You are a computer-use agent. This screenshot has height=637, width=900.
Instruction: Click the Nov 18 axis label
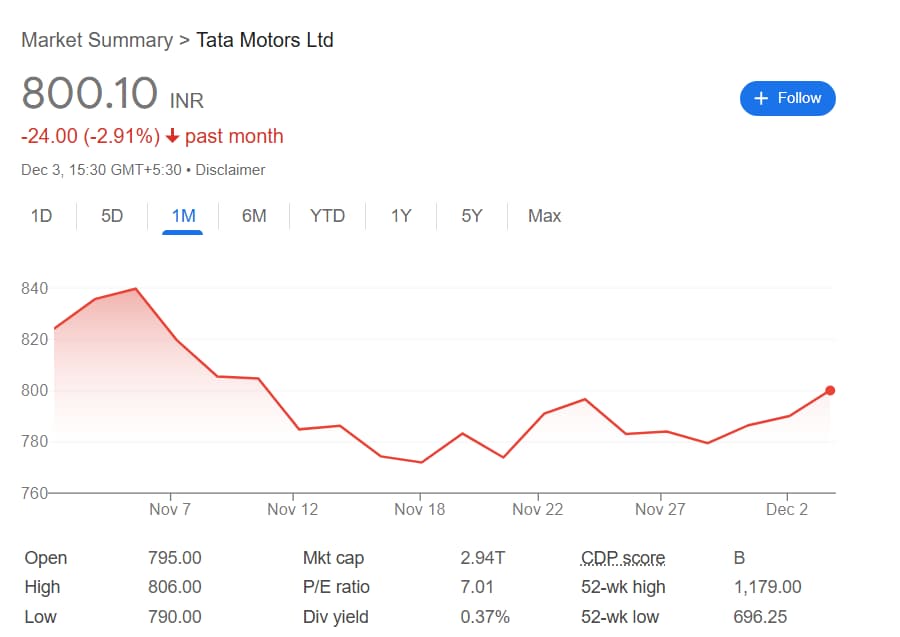420,509
